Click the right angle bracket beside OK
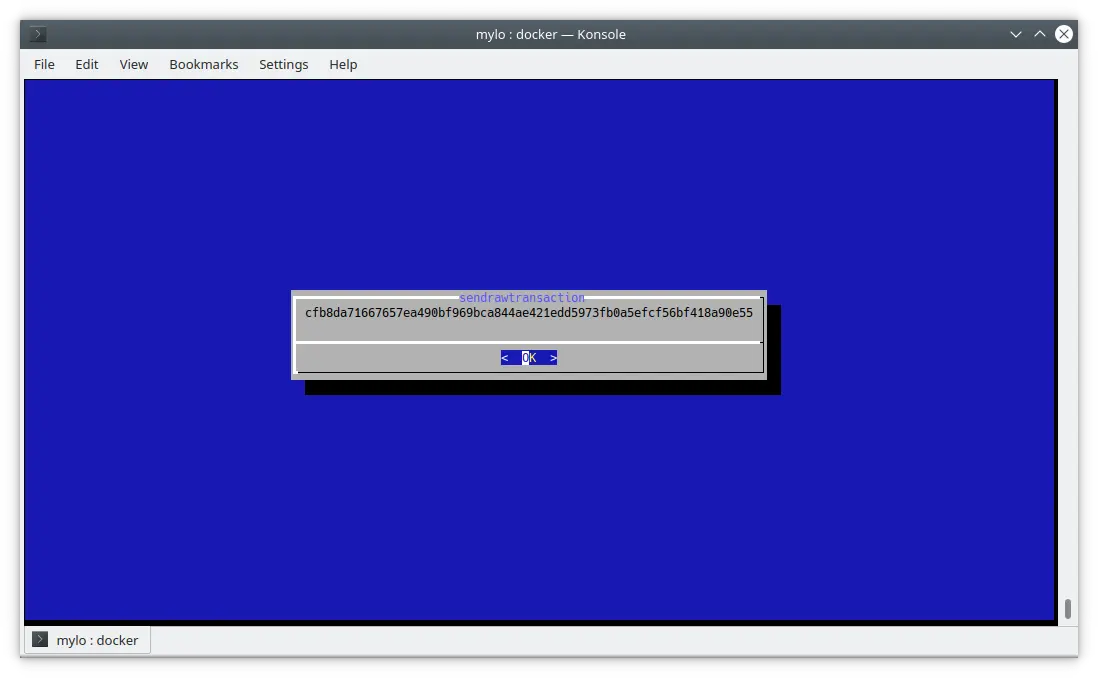 click(553, 358)
